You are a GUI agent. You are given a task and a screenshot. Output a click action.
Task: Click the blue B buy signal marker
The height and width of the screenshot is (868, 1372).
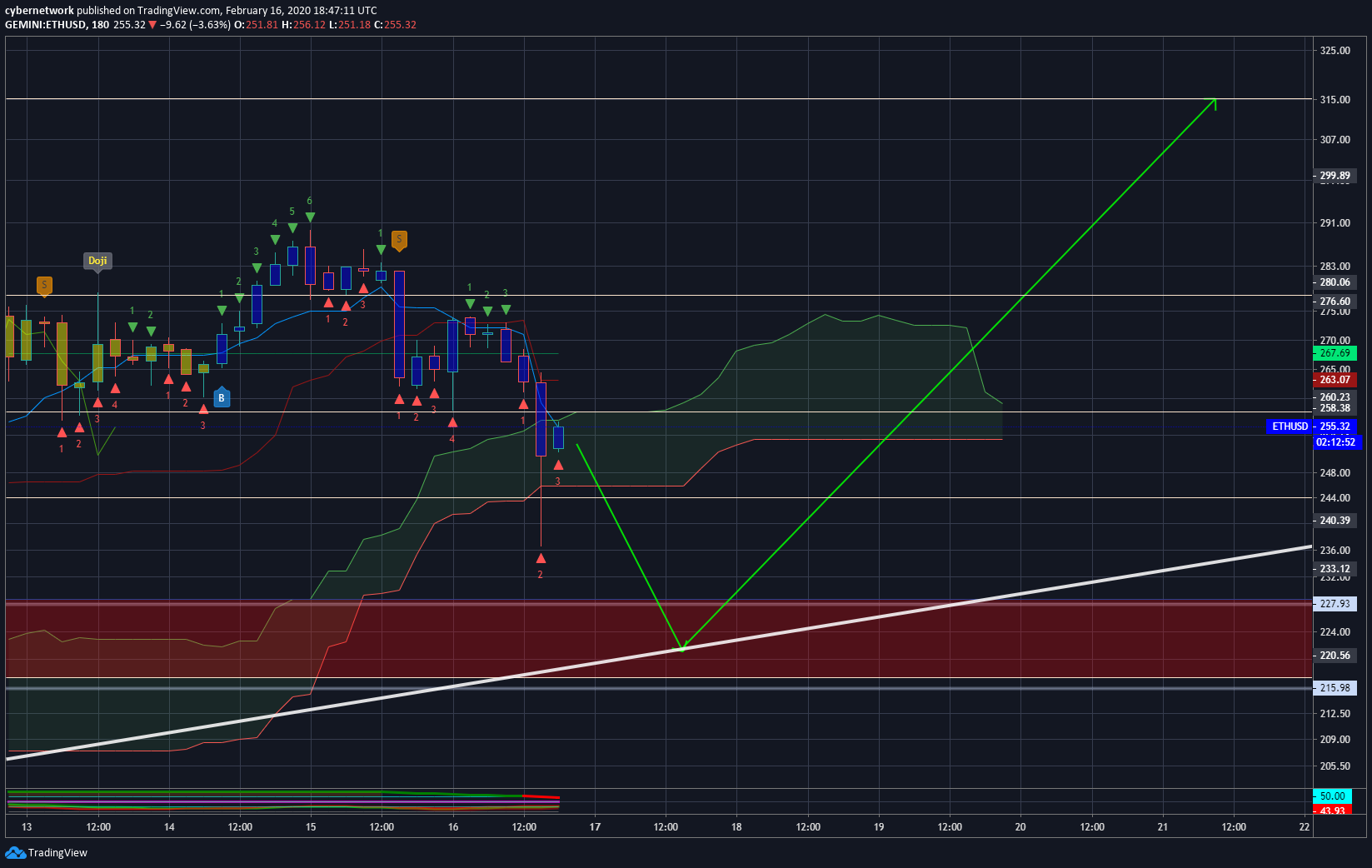[x=222, y=398]
